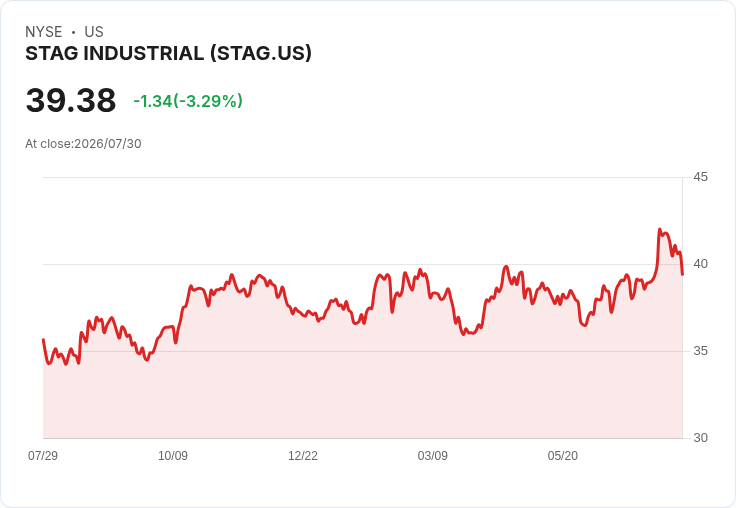The width and height of the screenshot is (736, 508).
Task: Click the chart's highest peak near 42
Action: pyautogui.click(x=659, y=230)
